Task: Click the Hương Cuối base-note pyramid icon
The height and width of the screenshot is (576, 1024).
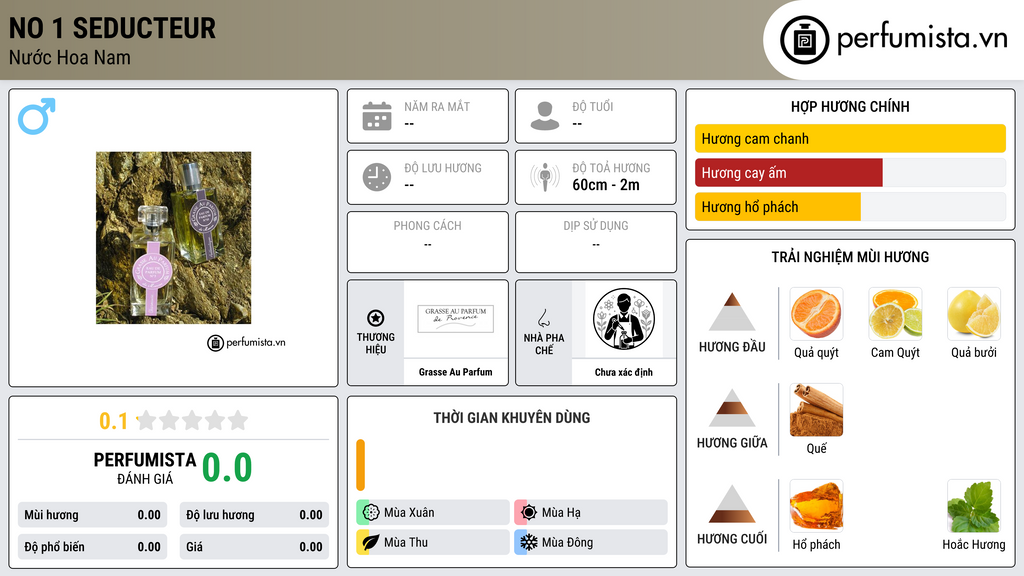Action: pyautogui.click(x=732, y=504)
